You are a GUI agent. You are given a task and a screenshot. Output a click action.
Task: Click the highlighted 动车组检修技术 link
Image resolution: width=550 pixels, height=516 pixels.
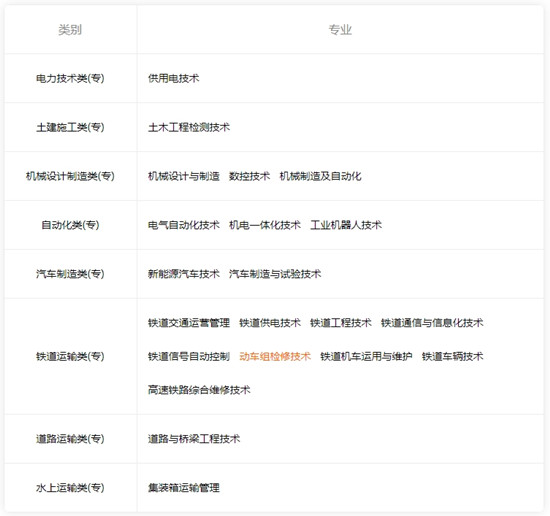coord(275,356)
